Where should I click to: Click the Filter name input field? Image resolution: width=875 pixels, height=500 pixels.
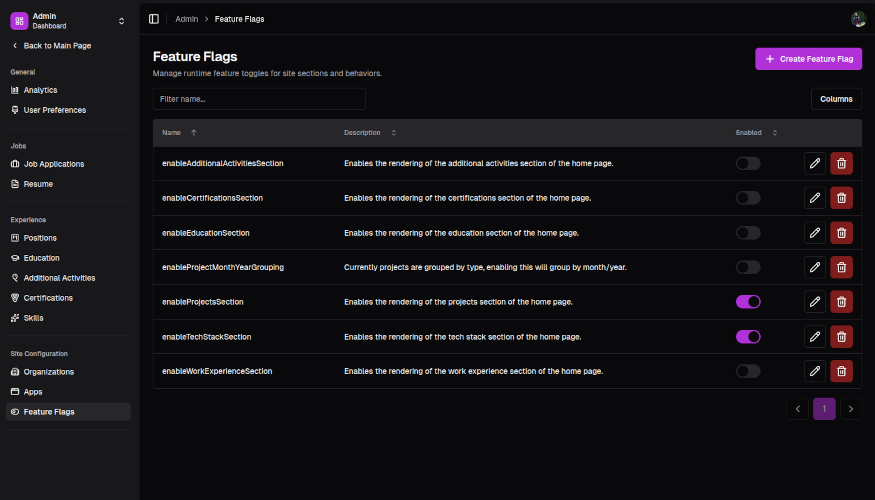(x=259, y=99)
